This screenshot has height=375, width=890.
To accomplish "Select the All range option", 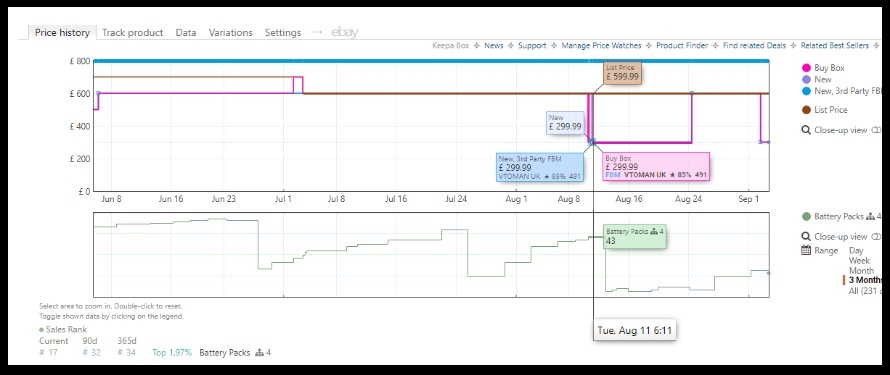I will point(867,290).
